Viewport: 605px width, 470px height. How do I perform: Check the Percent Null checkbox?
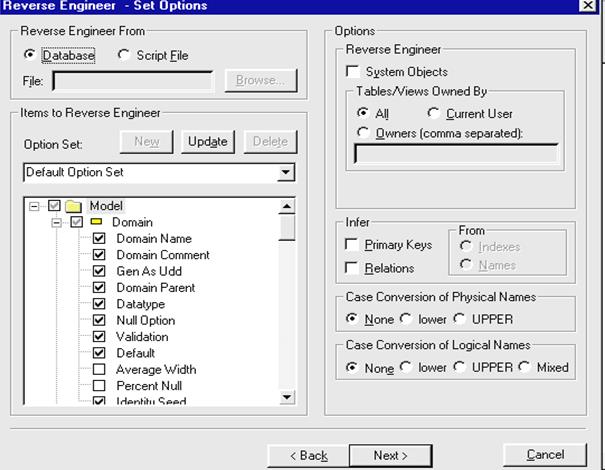tap(99, 385)
